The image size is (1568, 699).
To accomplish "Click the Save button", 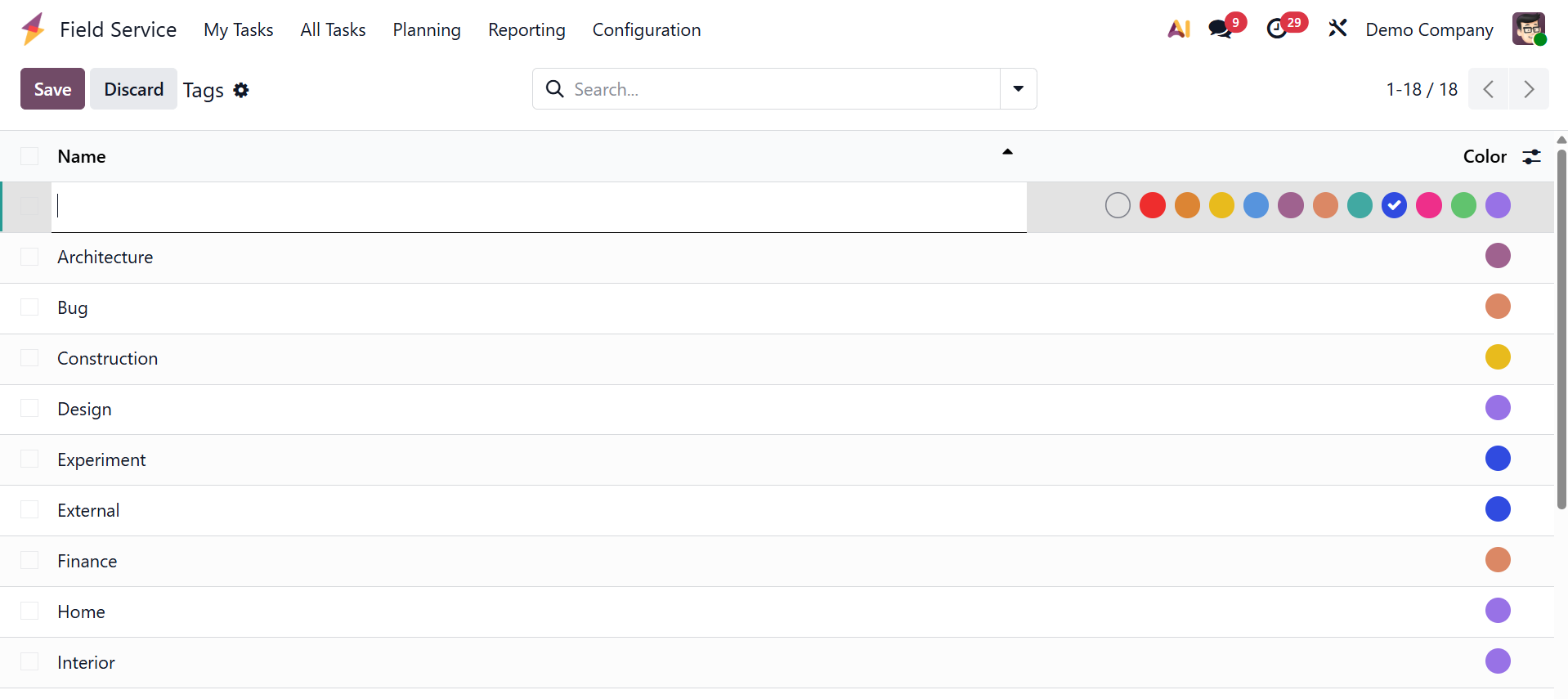I will click(x=52, y=89).
